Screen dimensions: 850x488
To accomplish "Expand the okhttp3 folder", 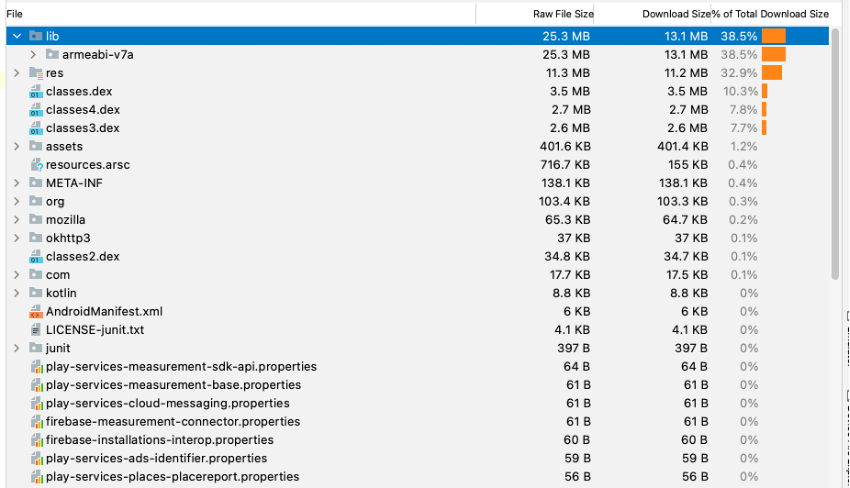I will click(x=17, y=238).
